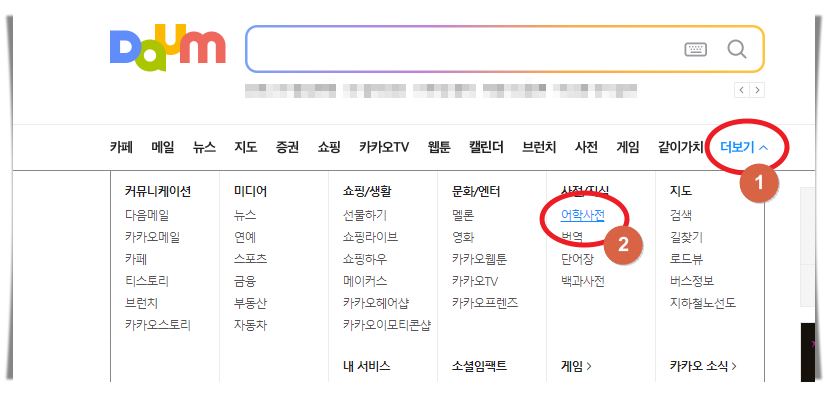Screen dimensions: 828x395
Task: Open 카페 under 커뮤니케이션 column
Action: pos(136,259)
